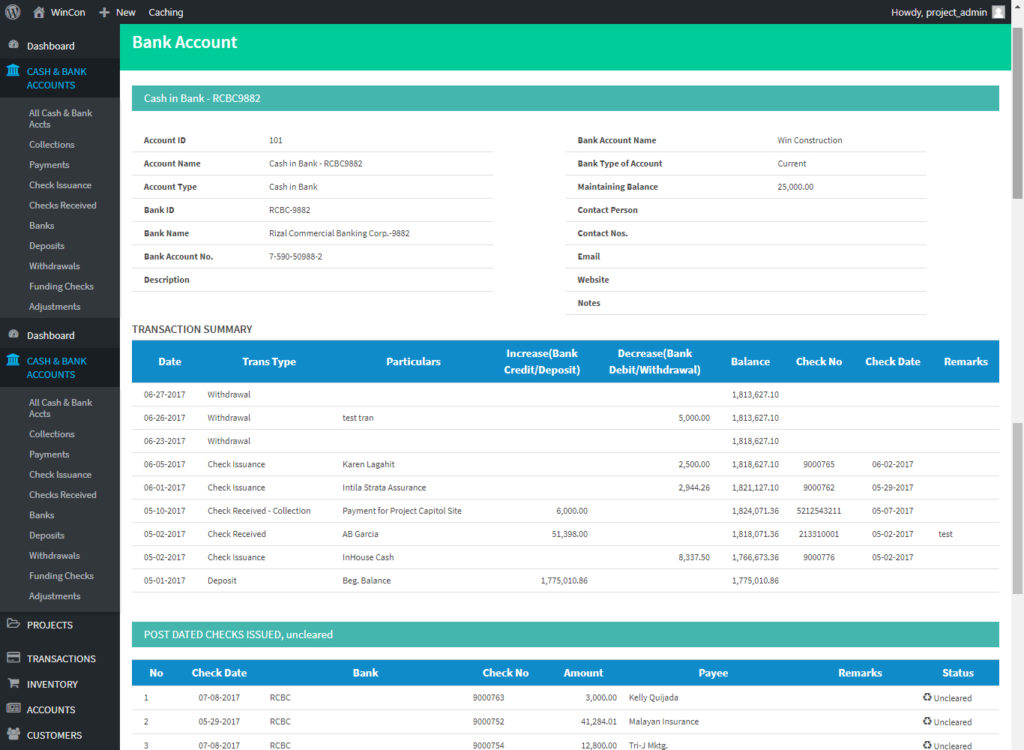Click the Customers people icon
Viewport: 1024px width, 750px height.
(13, 735)
